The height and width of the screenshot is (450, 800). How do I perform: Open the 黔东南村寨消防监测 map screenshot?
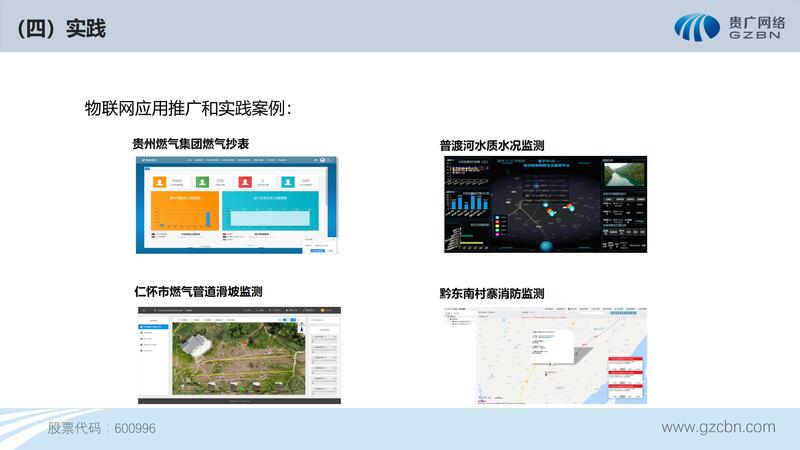click(543, 355)
